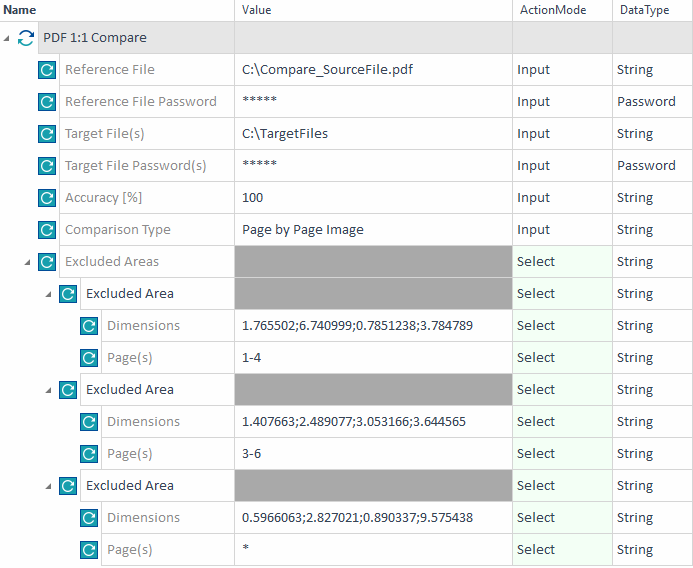Image resolution: width=693 pixels, height=568 pixels.
Task: Click the Value column header
Action: pos(257,10)
